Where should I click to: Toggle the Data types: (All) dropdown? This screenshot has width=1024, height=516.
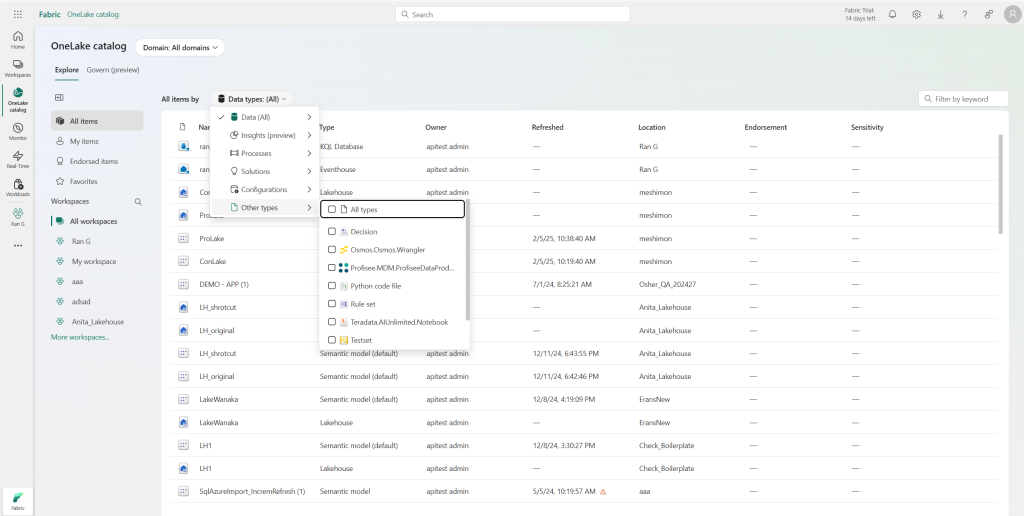point(251,99)
